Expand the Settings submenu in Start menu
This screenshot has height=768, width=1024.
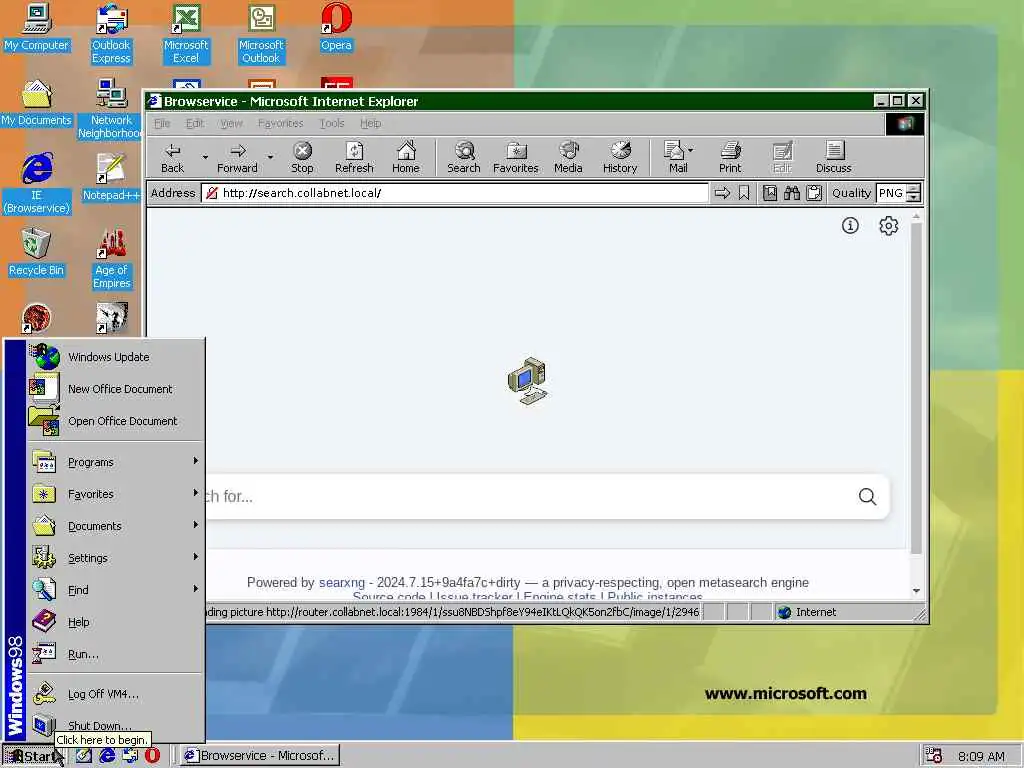tap(116, 558)
